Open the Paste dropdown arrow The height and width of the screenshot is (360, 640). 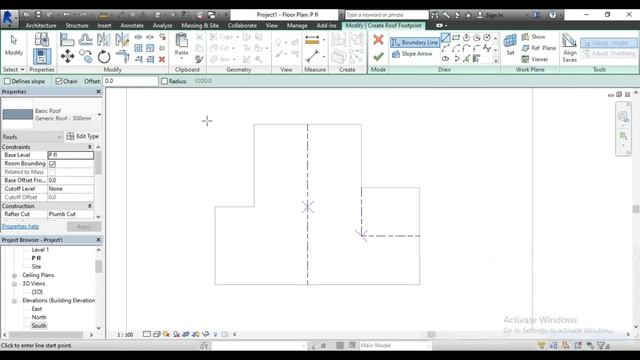click(x=181, y=59)
